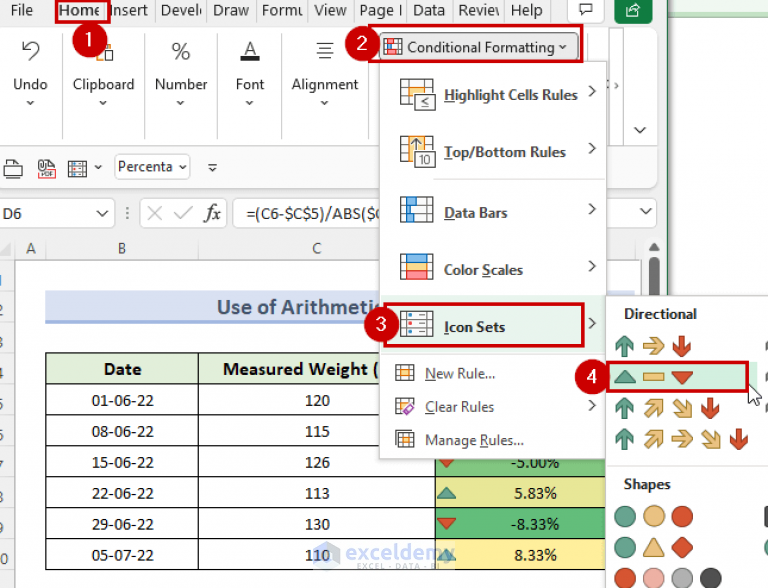Image resolution: width=768 pixels, height=588 pixels.
Task: Open Top/Bottom Rules submenu
Action: pyautogui.click(x=494, y=151)
